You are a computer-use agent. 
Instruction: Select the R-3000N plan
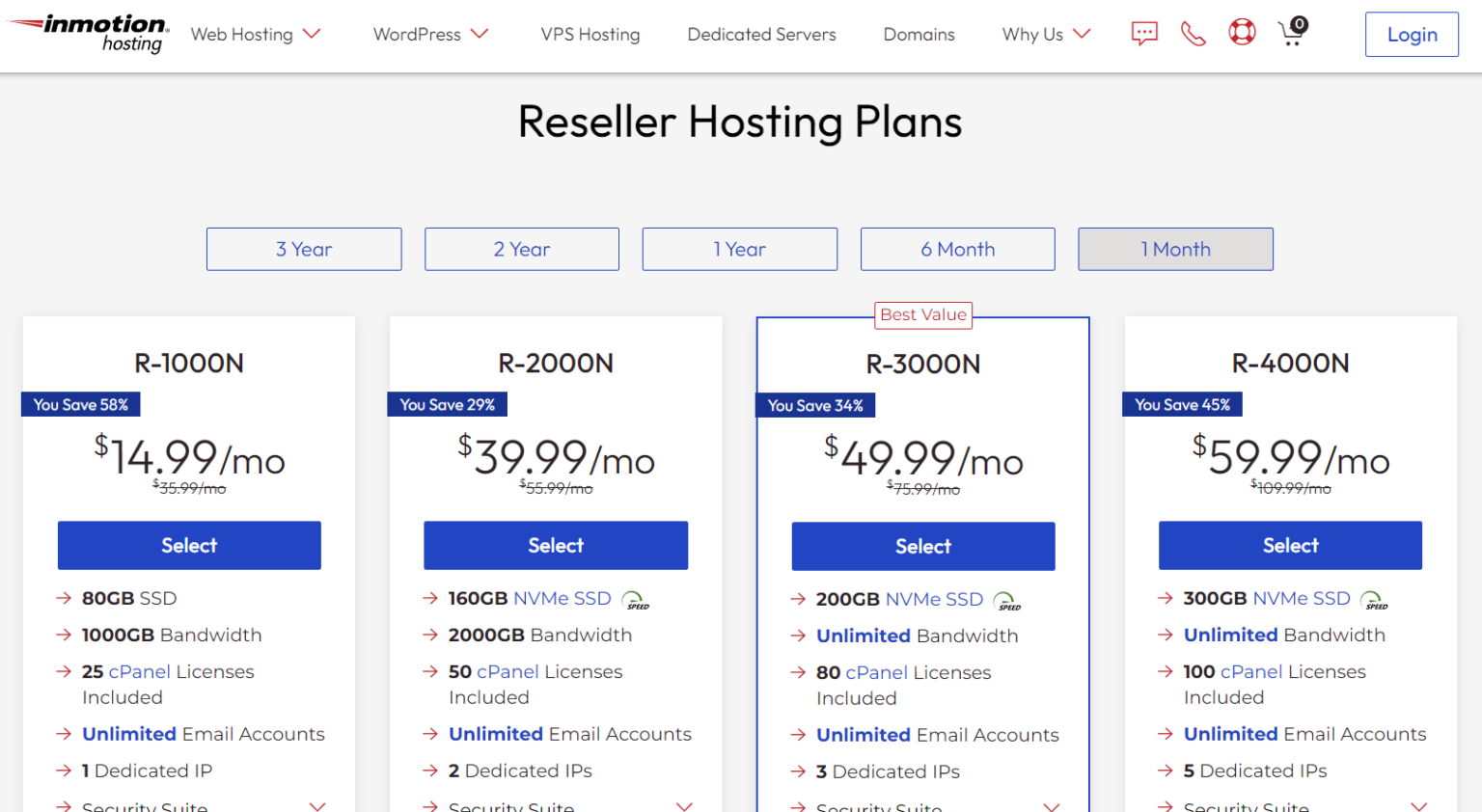[x=922, y=546]
